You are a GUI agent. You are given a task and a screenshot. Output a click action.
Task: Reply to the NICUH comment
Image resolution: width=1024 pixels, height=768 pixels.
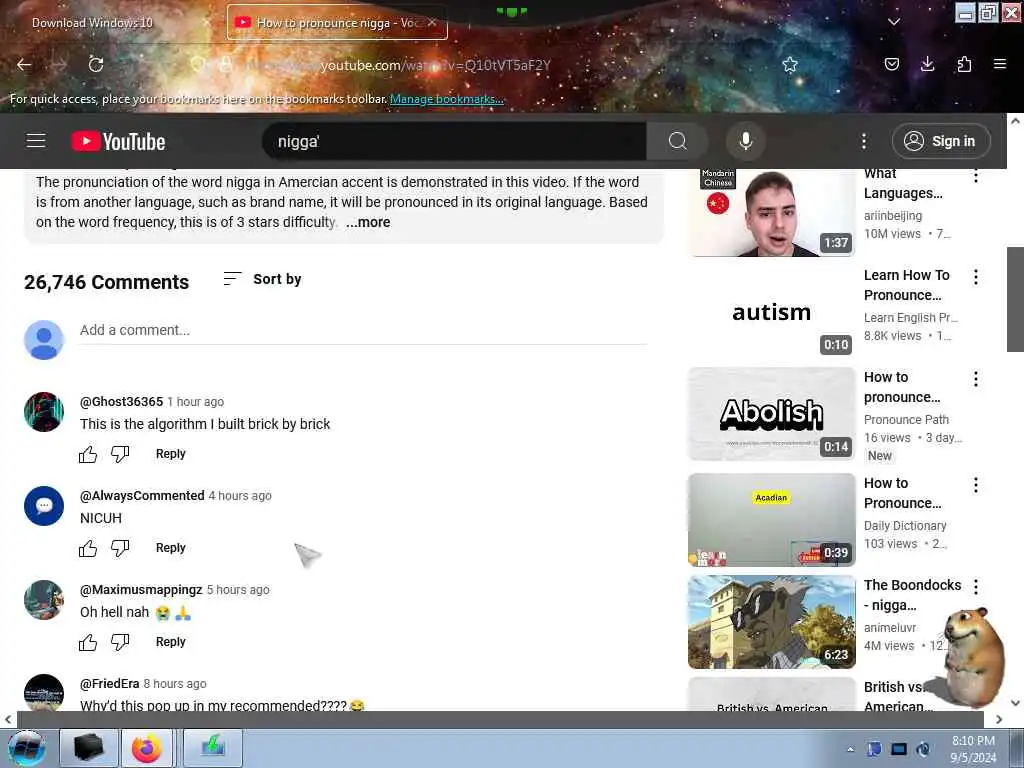(170, 548)
